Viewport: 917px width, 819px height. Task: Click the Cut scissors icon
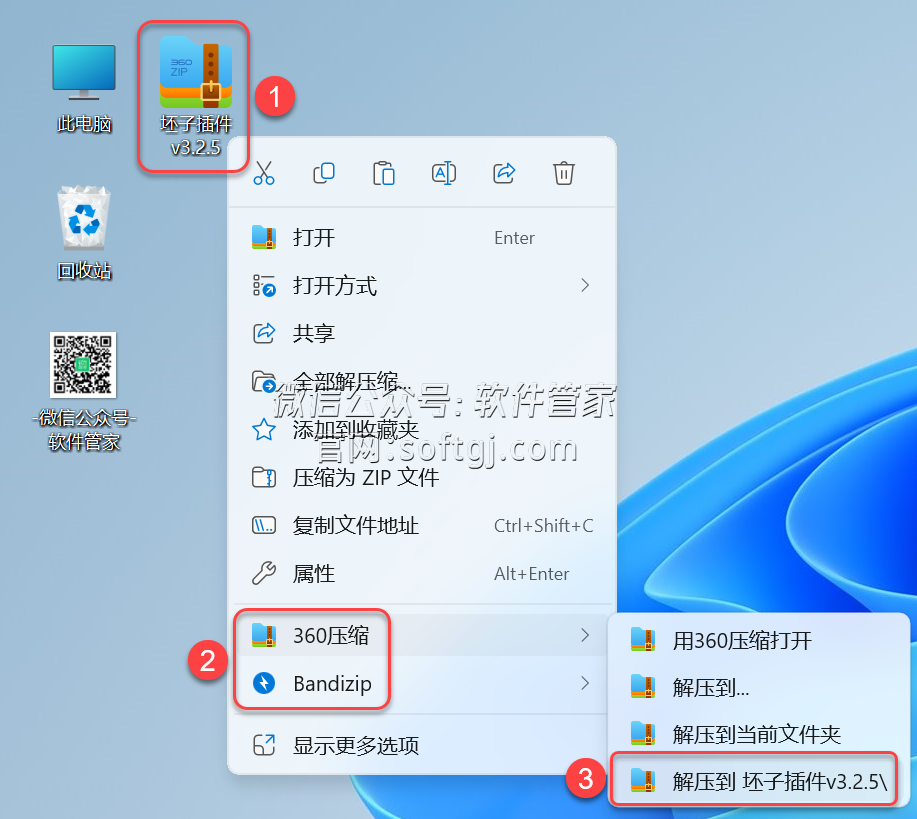pyautogui.click(x=264, y=173)
